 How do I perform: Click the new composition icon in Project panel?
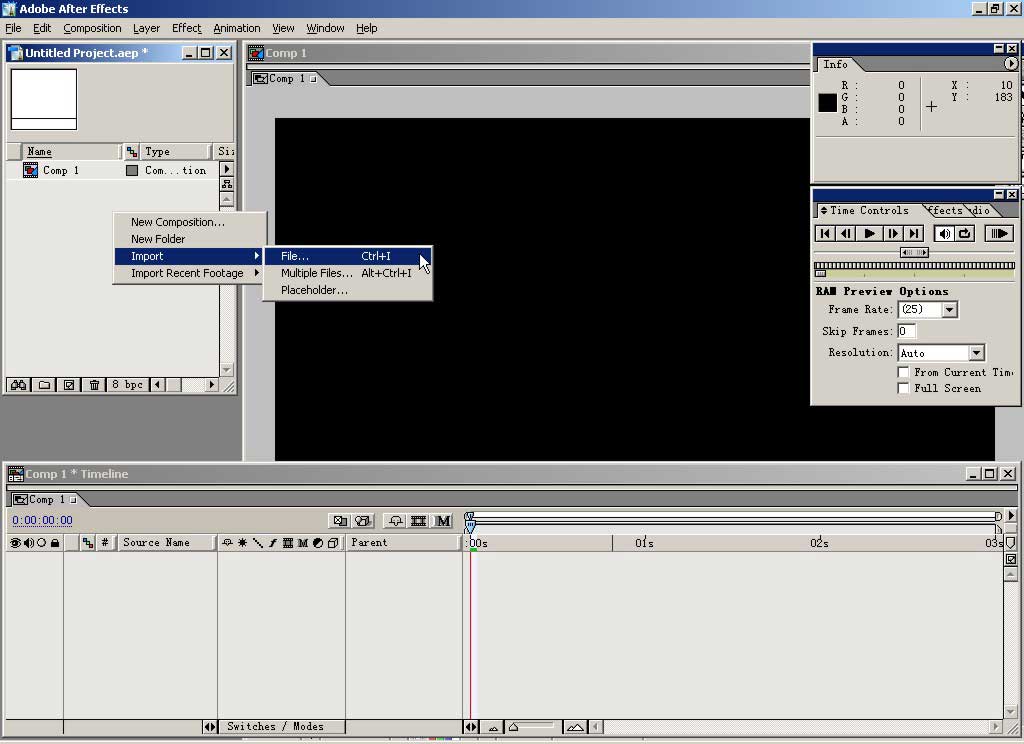(x=68, y=385)
